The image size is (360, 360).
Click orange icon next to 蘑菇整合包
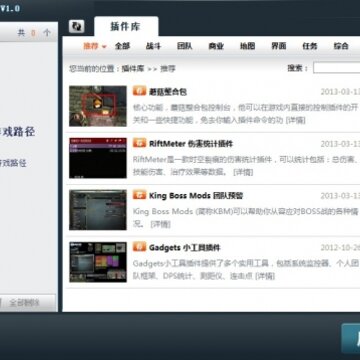point(139,90)
